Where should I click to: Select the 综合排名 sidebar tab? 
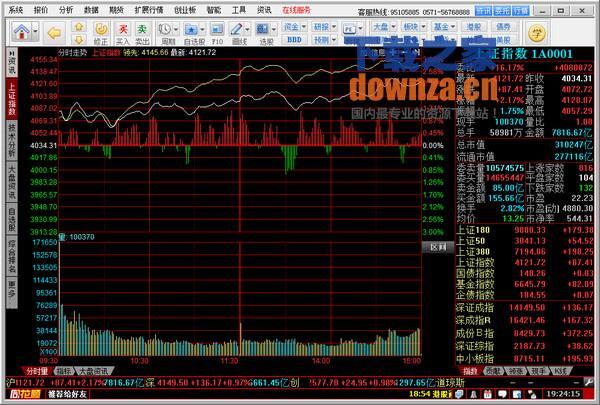(x=12, y=256)
